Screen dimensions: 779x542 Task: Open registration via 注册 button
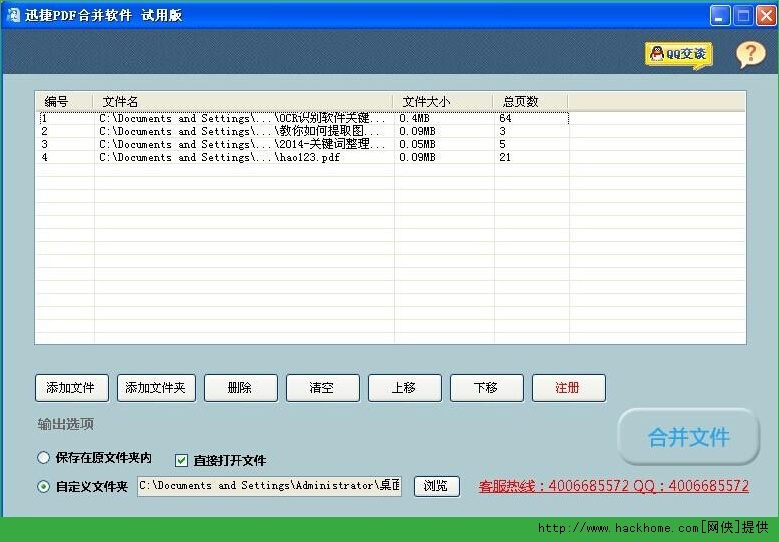[x=568, y=388]
